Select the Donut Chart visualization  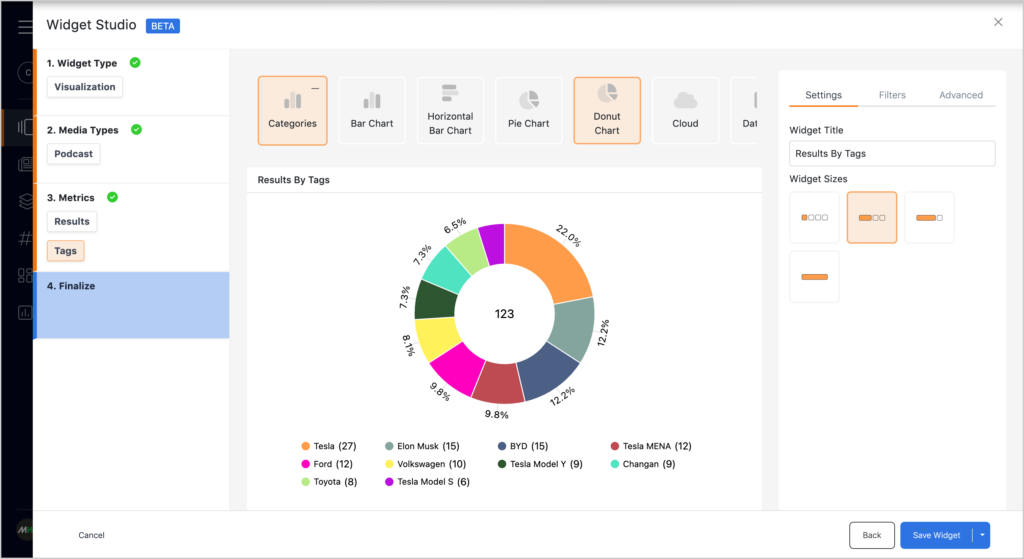pos(607,110)
